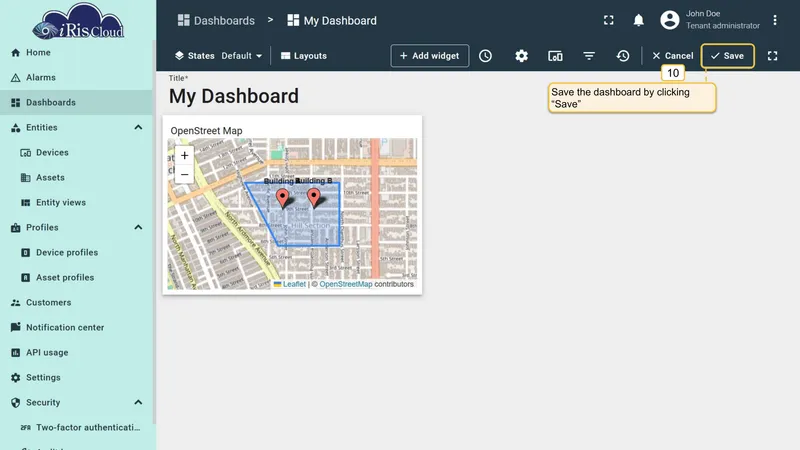The height and width of the screenshot is (450, 800).
Task: Click the Security shield icon
Action: point(15,403)
